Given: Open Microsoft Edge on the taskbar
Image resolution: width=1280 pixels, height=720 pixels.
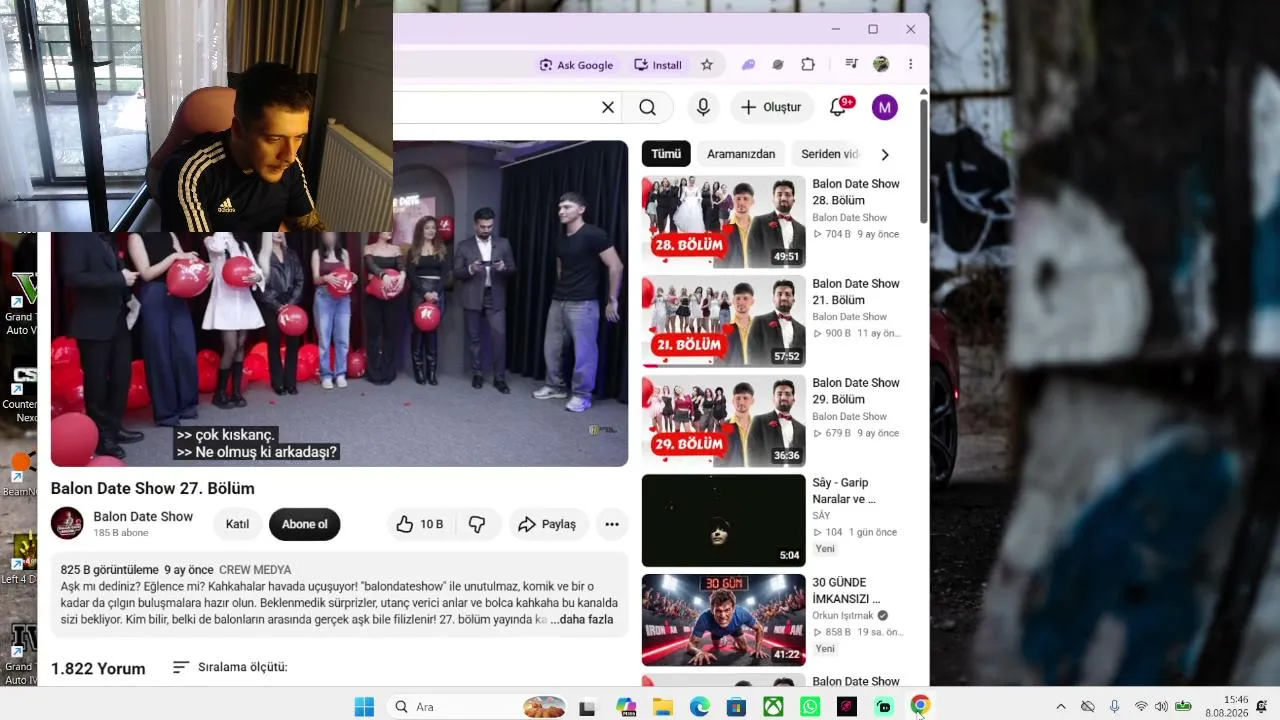Looking at the screenshot, I should click(700, 707).
